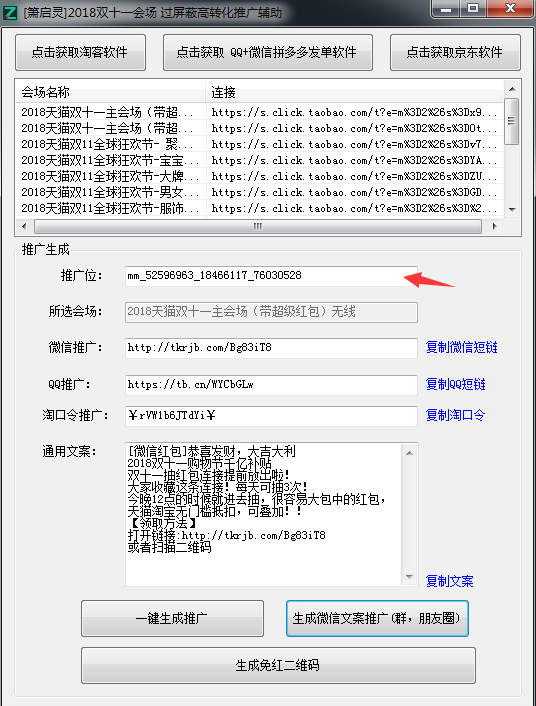Click the 推广位 input field
This screenshot has height=706, width=536.
271,276
